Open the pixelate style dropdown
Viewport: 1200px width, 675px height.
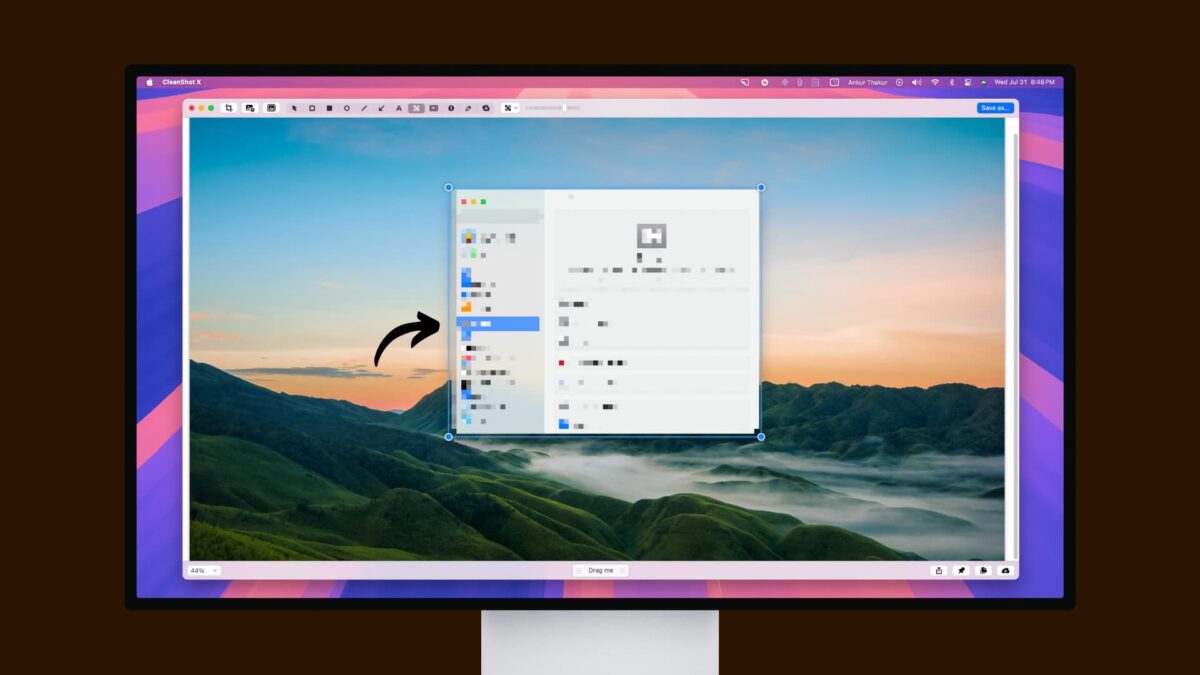click(x=510, y=108)
